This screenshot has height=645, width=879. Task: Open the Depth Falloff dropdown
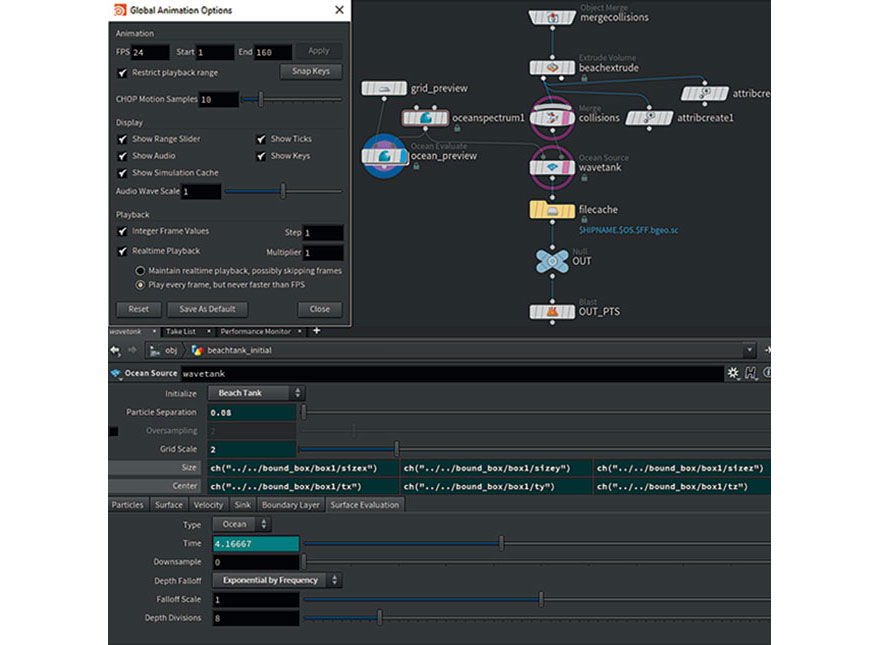coord(277,581)
